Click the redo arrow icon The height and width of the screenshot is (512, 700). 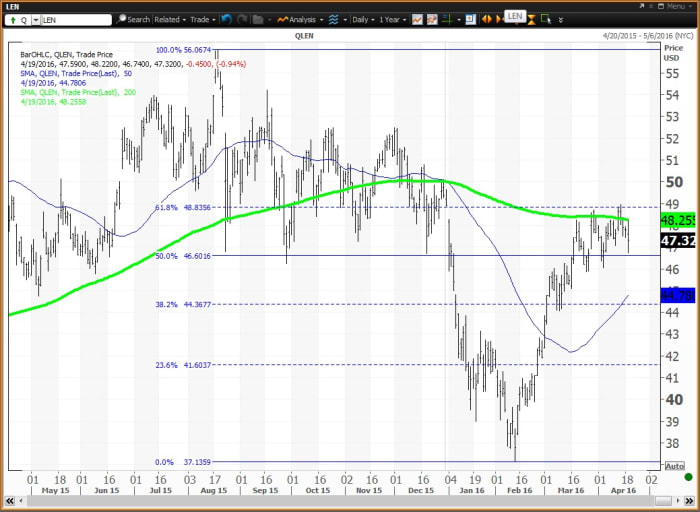[243, 19]
